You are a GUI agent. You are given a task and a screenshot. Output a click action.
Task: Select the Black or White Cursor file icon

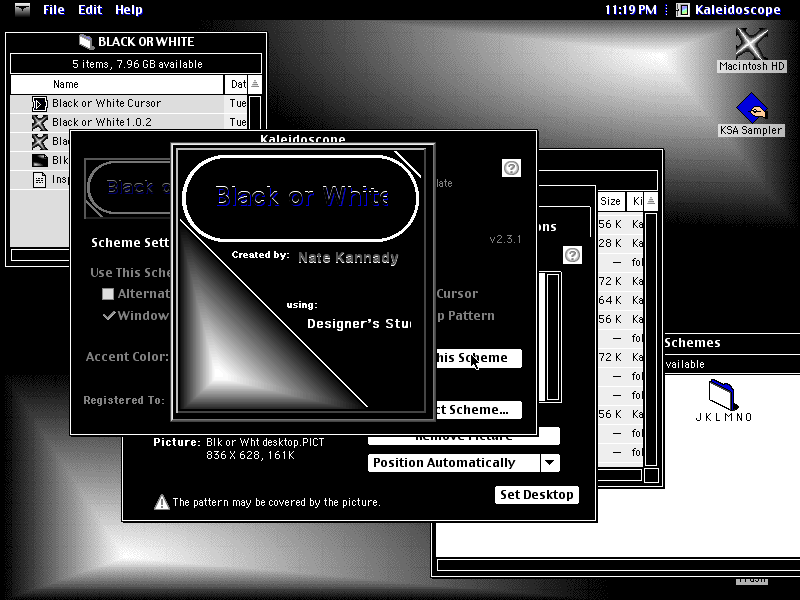coord(39,104)
